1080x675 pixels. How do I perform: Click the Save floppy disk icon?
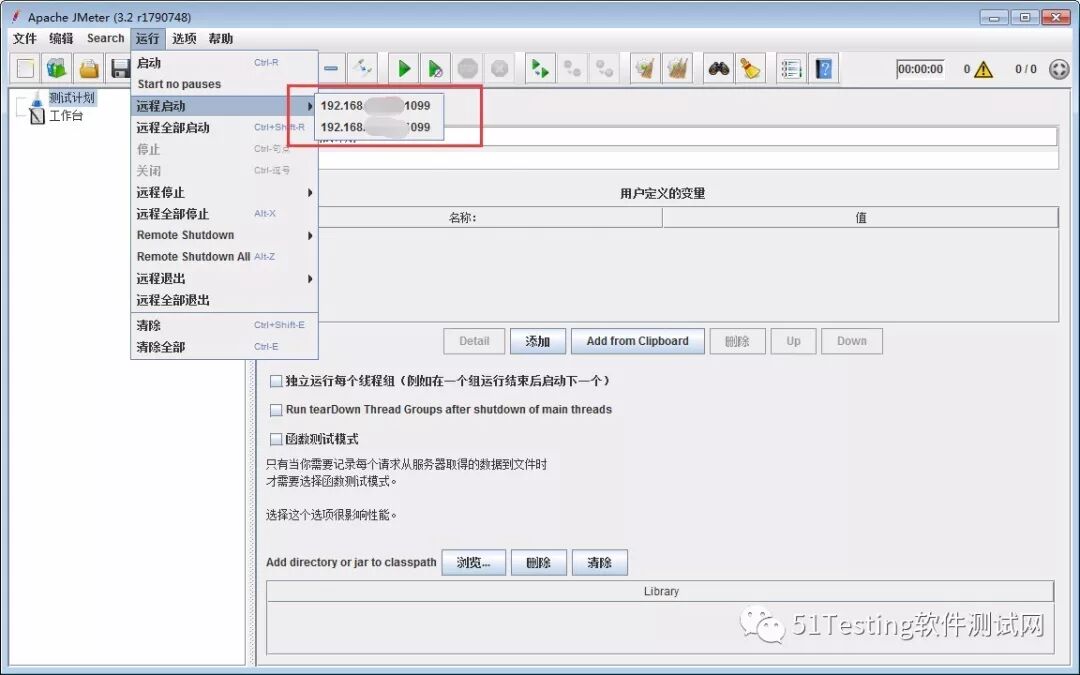click(x=120, y=68)
